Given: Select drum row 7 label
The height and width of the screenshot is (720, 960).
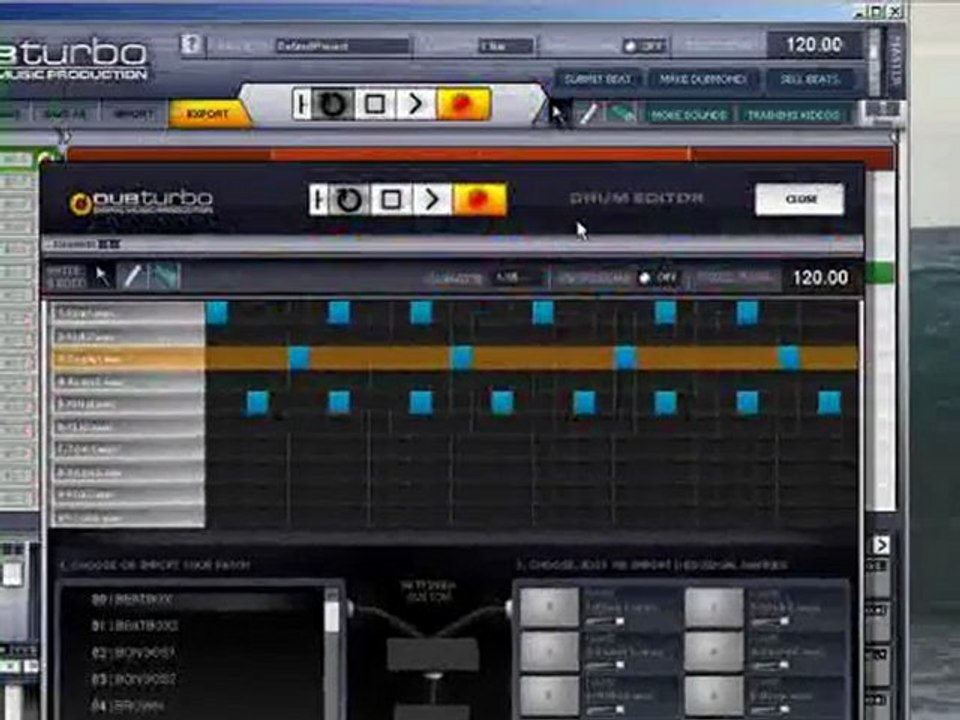Looking at the screenshot, I should coord(127,449).
